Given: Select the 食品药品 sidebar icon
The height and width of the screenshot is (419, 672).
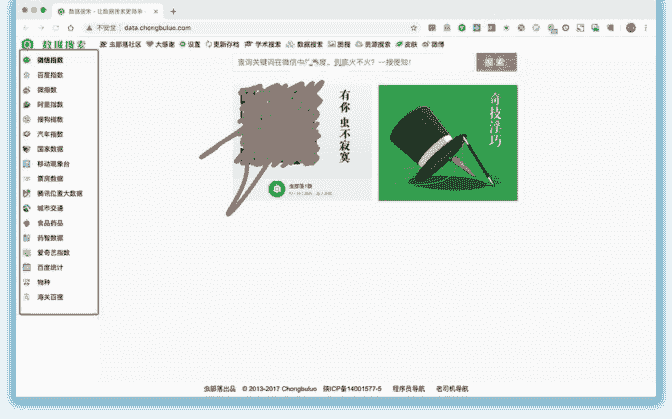Looking at the screenshot, I should coord(27,223).
